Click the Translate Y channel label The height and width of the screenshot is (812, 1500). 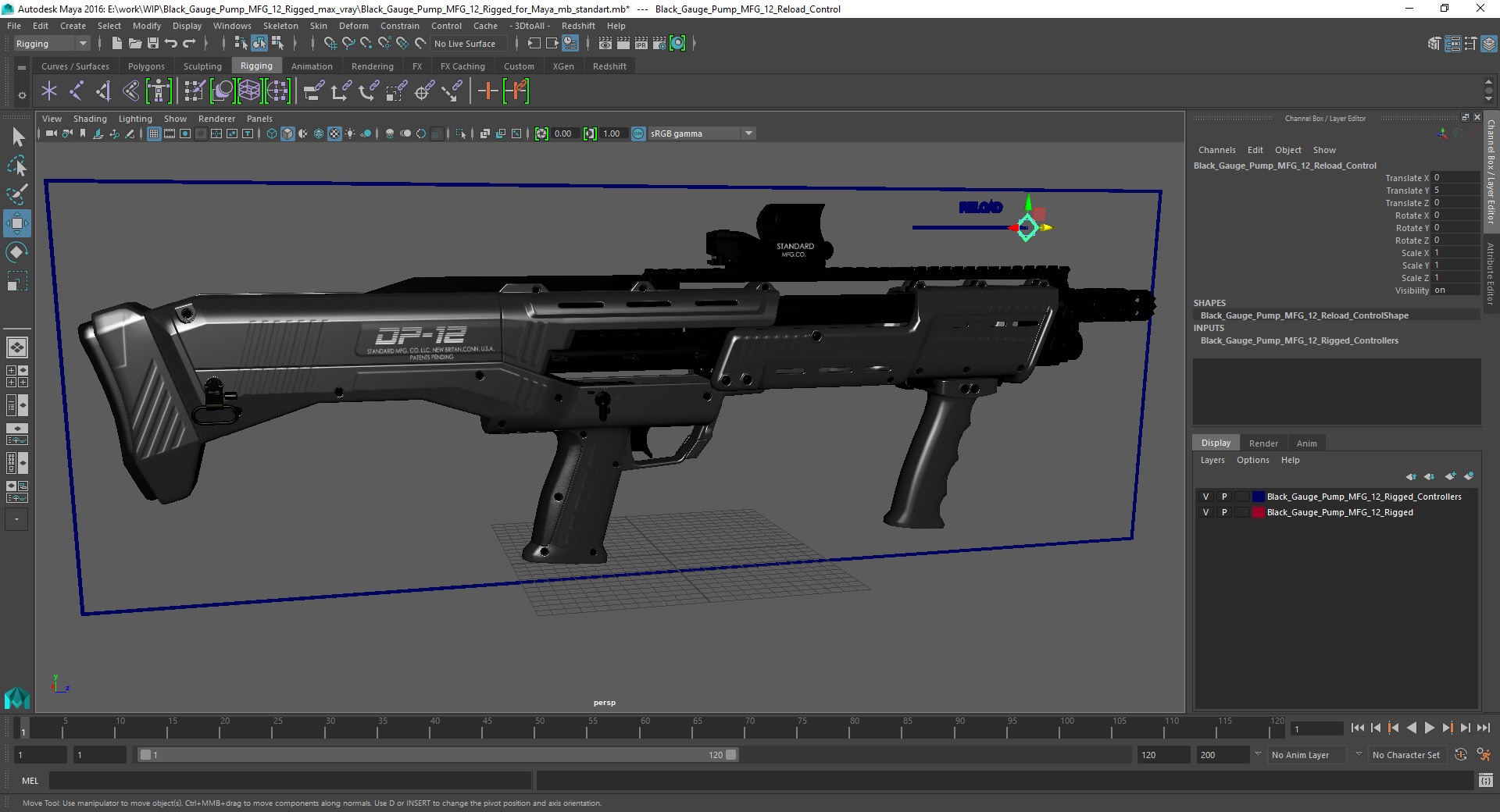[x=1407, y=191]
